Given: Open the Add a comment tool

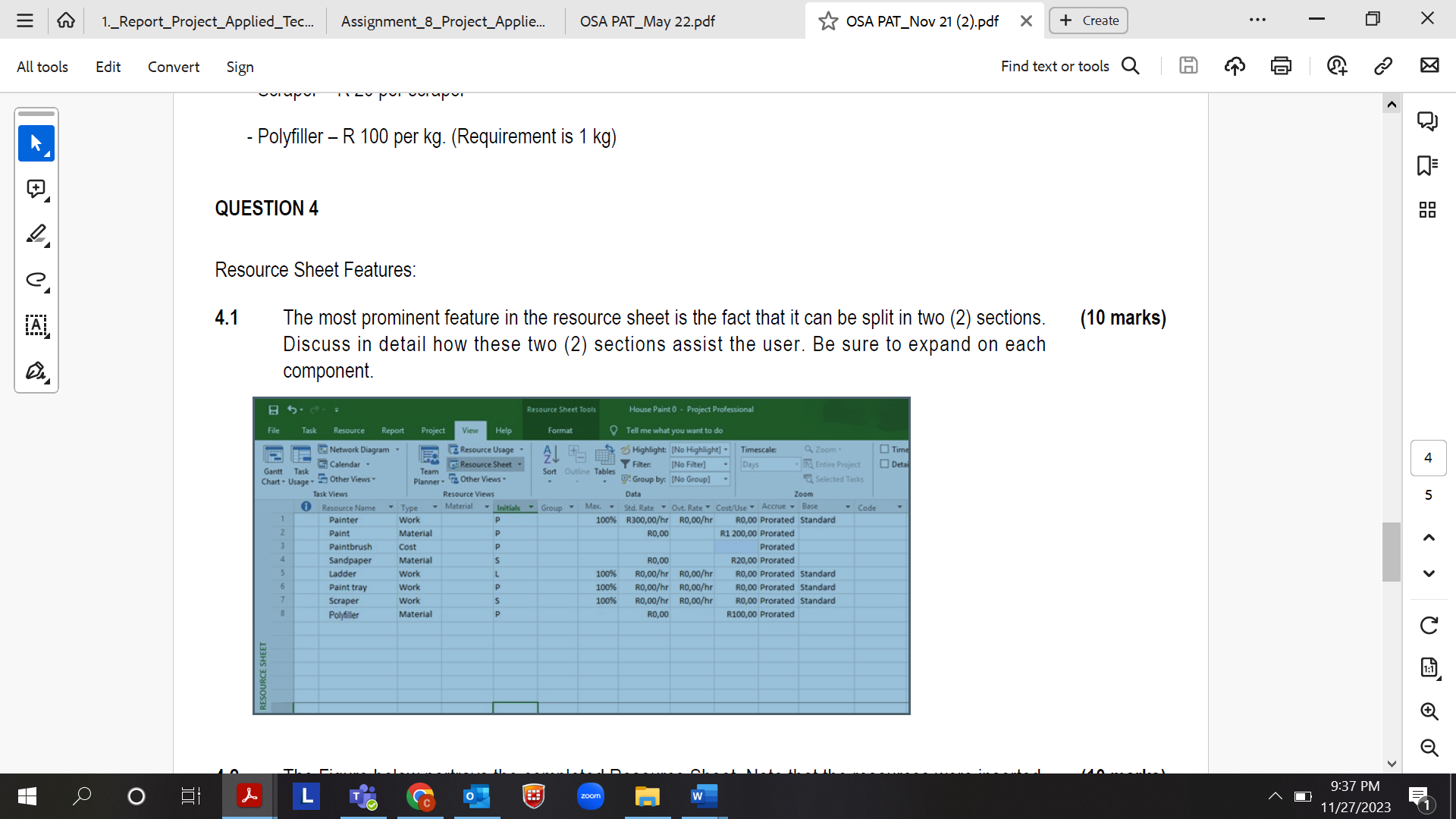Looking at the screenshot, I should pyautogui.click(x=36, y=189).
